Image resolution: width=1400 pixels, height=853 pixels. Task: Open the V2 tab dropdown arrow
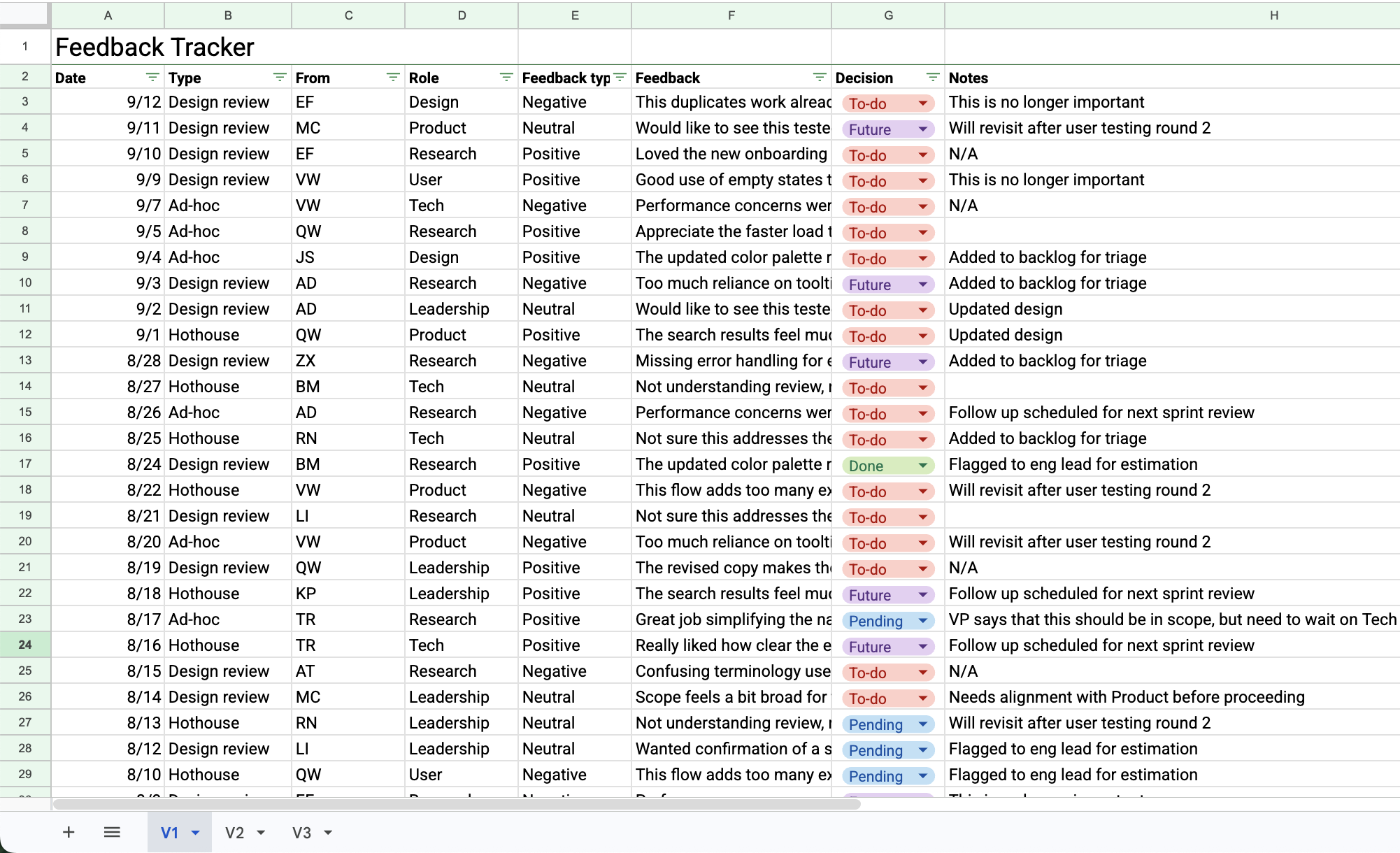pyautogui.click(x=261, y=833)
